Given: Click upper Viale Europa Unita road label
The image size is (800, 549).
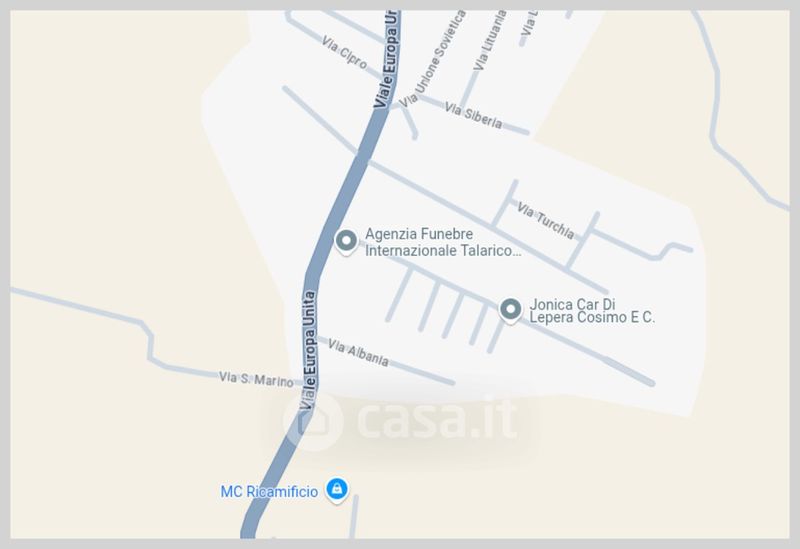Looking at the screenshot, I should coord(386,59).
